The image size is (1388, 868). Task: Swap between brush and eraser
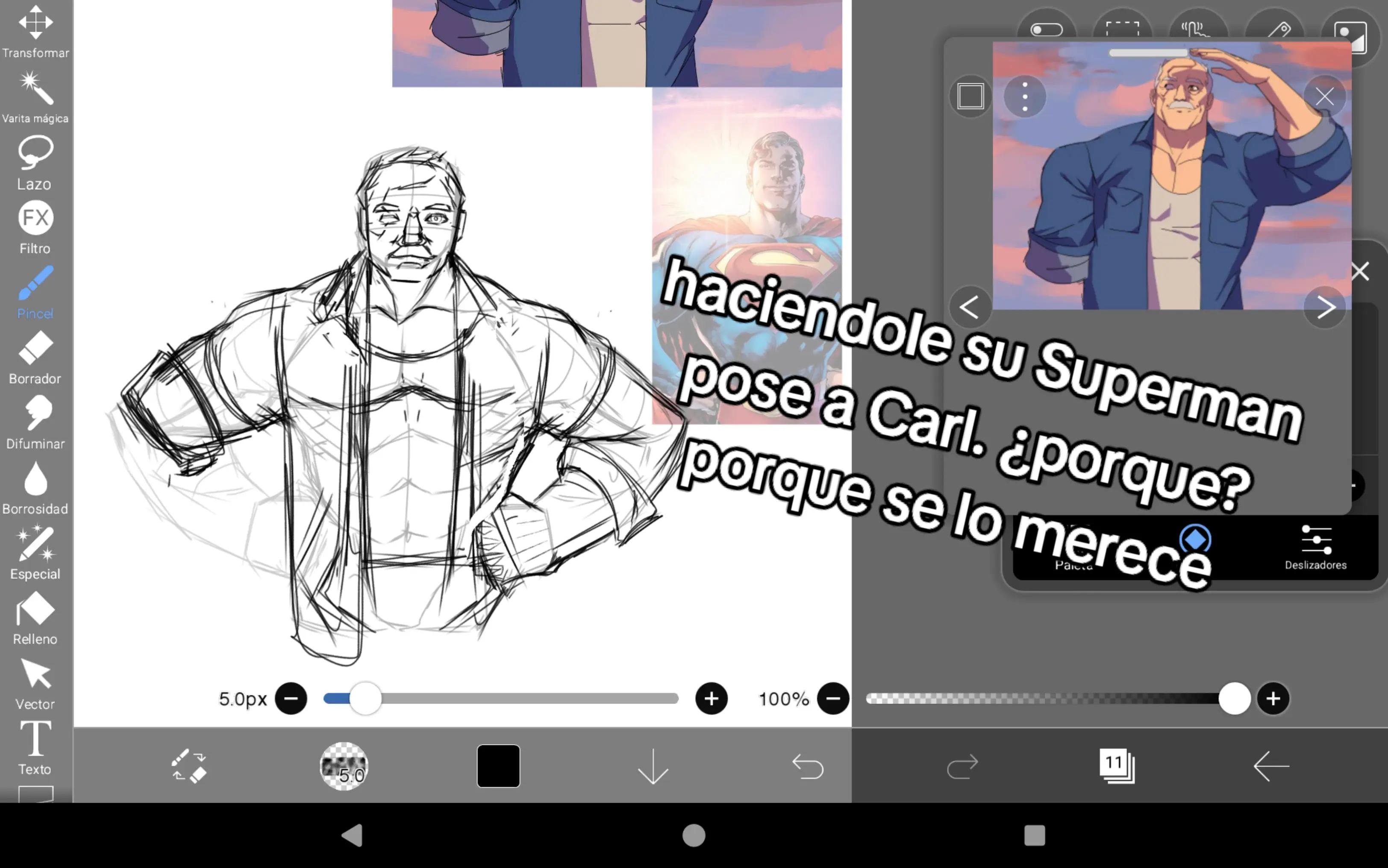point(189,766)
